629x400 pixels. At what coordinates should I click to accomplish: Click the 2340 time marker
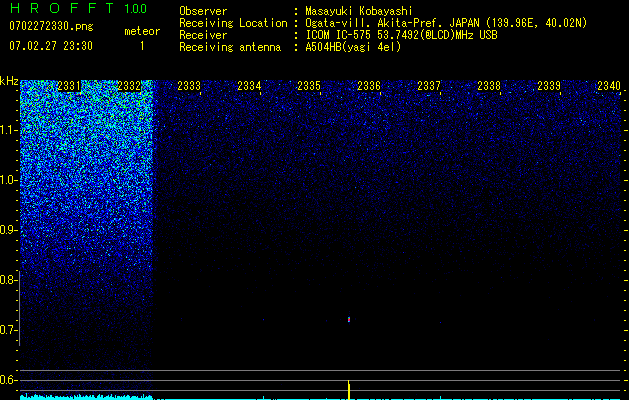point(609,86)
